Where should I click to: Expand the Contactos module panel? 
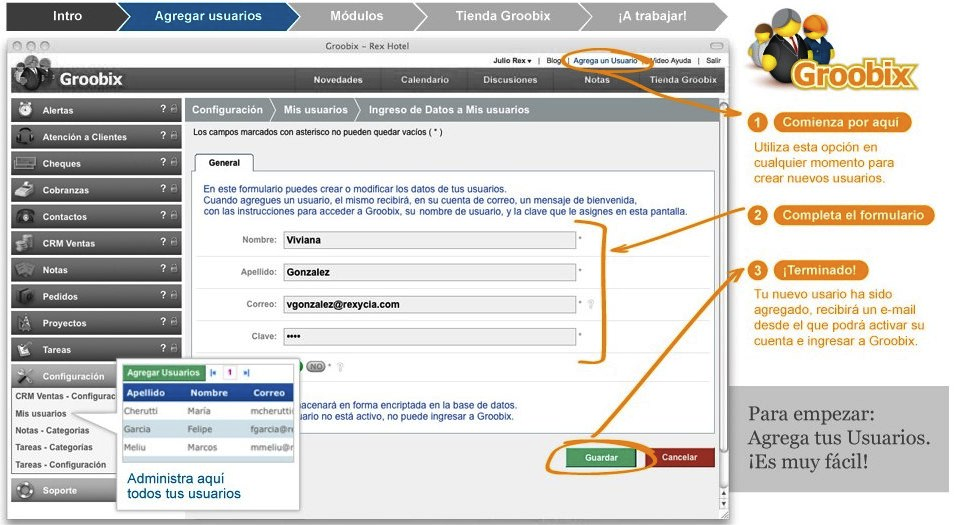(96, 216)
